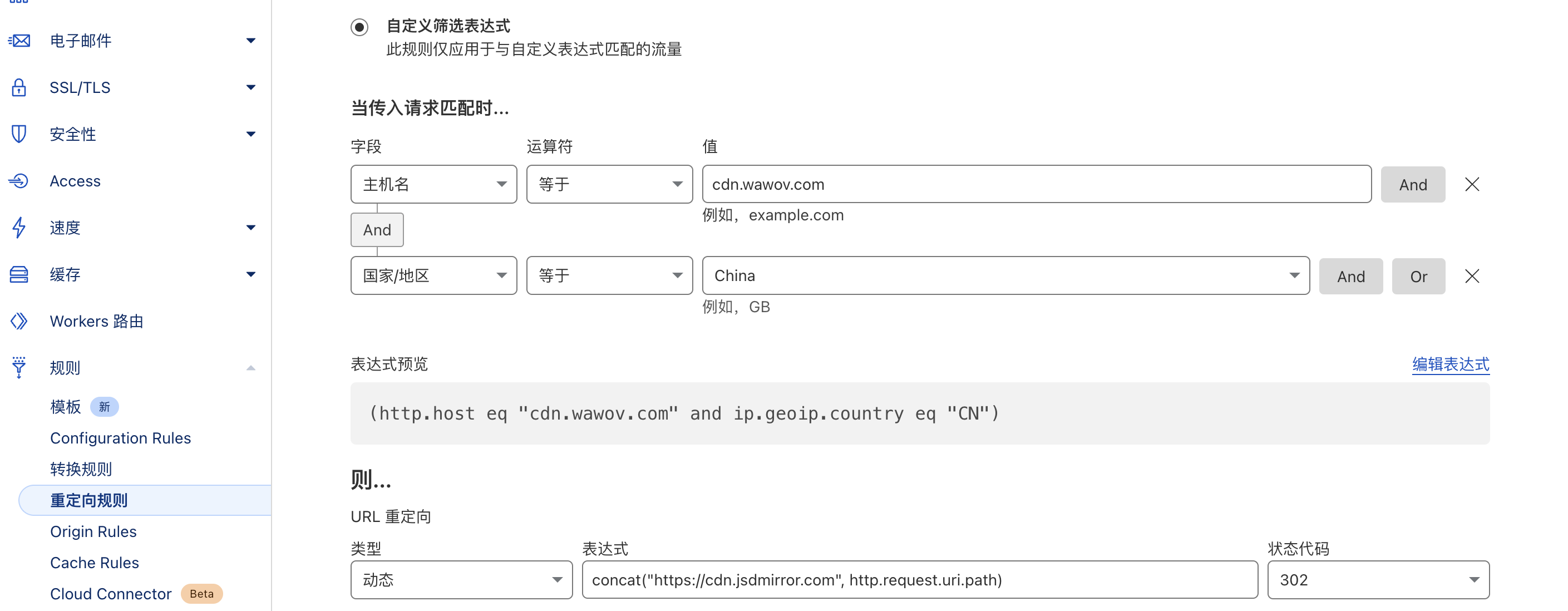Click the Security shield icon
The image size is (1568, 611).
pyautogui.click(x=19, y=134)
